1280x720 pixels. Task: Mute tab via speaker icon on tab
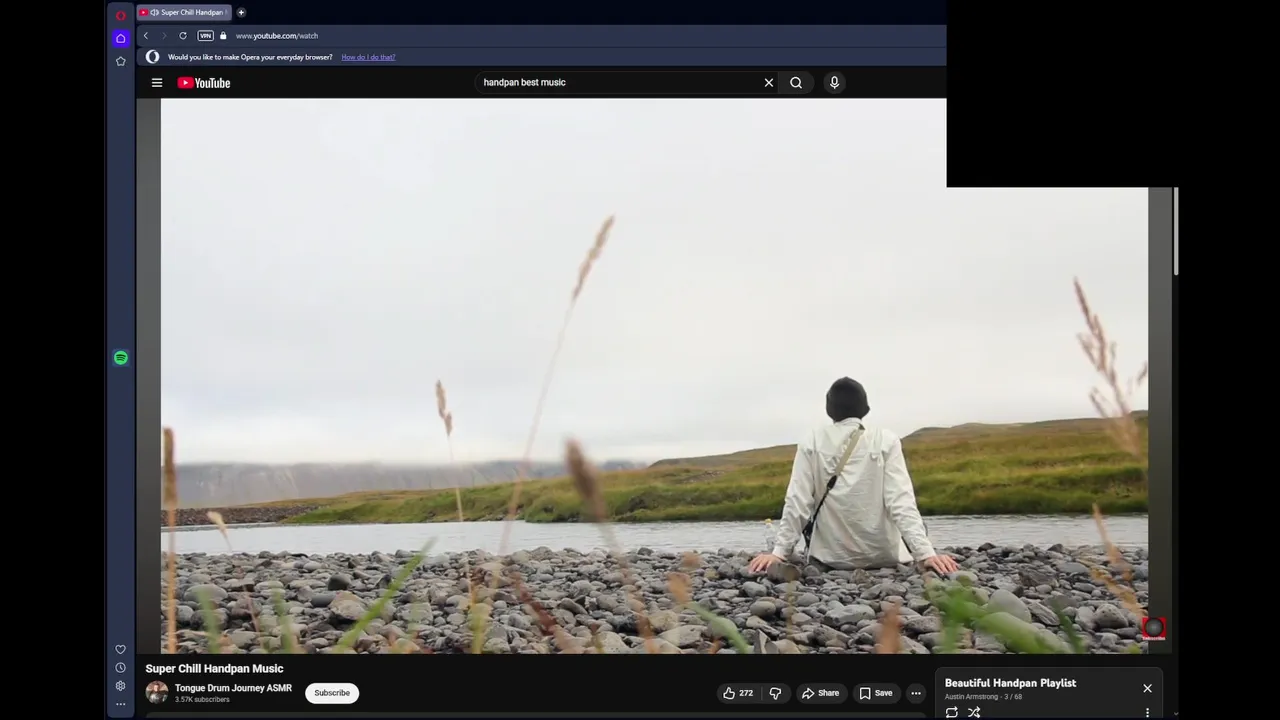[154, 12]
